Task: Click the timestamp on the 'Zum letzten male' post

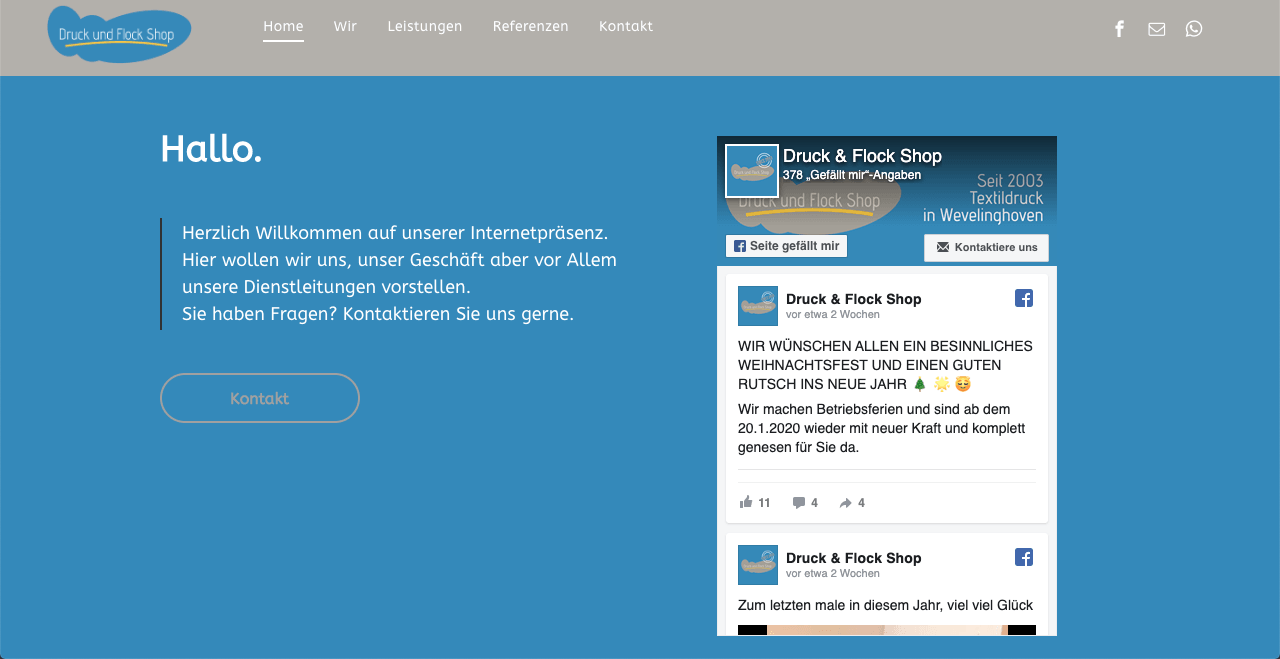Action: (x=833, y=574)
